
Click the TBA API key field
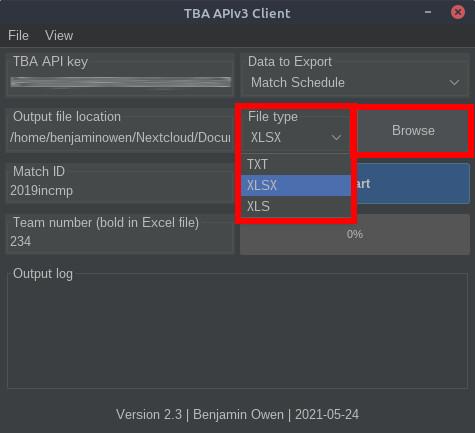pyautogui.click(x=121, y=82)
